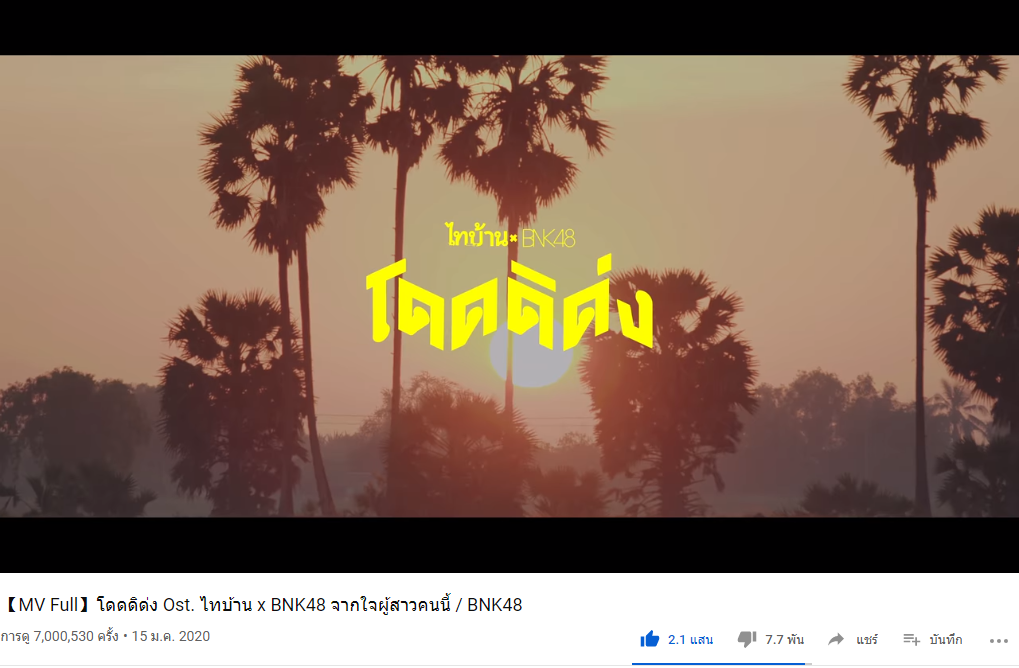Click the share arrow icon

[836, 639]
